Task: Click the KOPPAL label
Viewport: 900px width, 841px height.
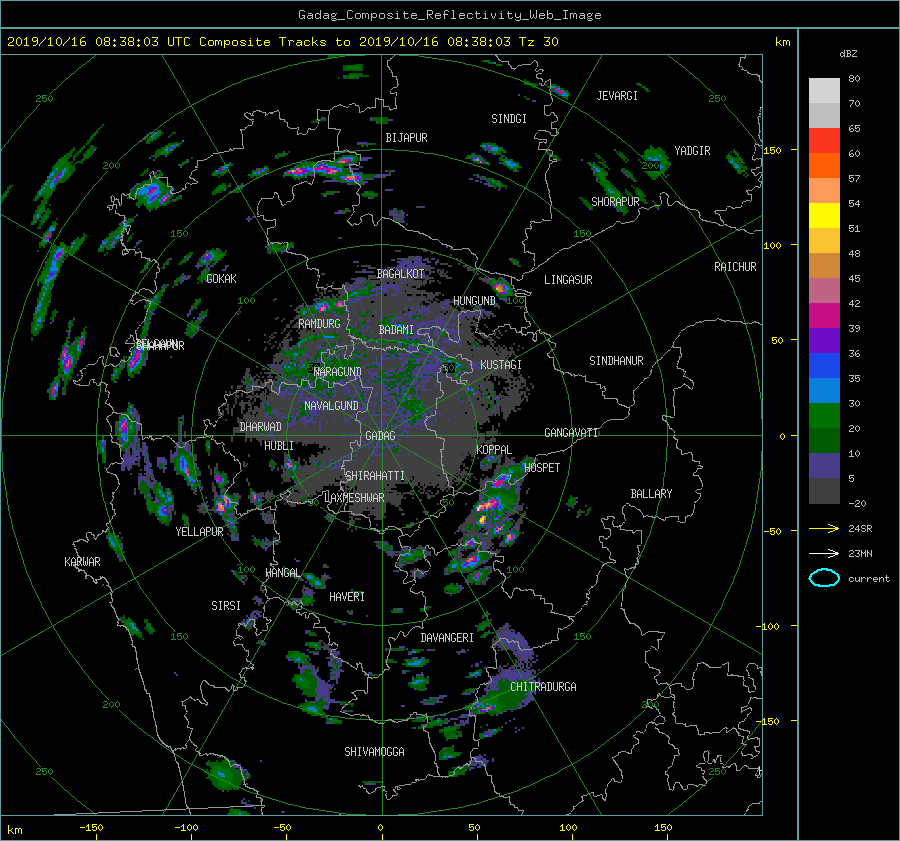Action: point(494,450)
